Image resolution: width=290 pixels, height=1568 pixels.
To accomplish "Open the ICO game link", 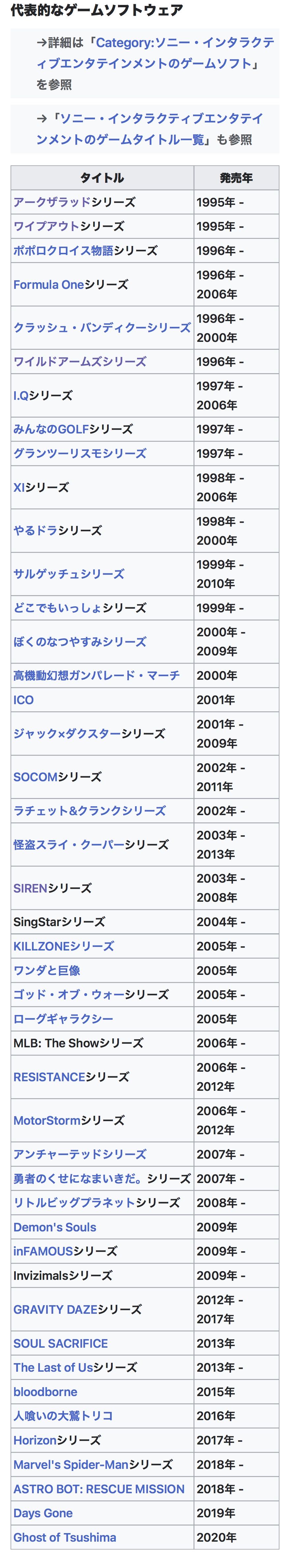I will click(24, 700).
